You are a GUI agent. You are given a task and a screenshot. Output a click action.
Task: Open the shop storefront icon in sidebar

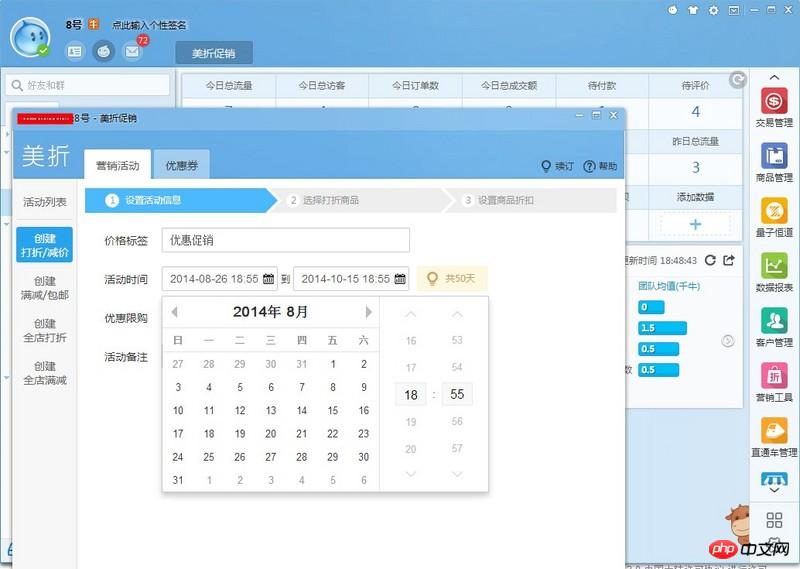774,479
